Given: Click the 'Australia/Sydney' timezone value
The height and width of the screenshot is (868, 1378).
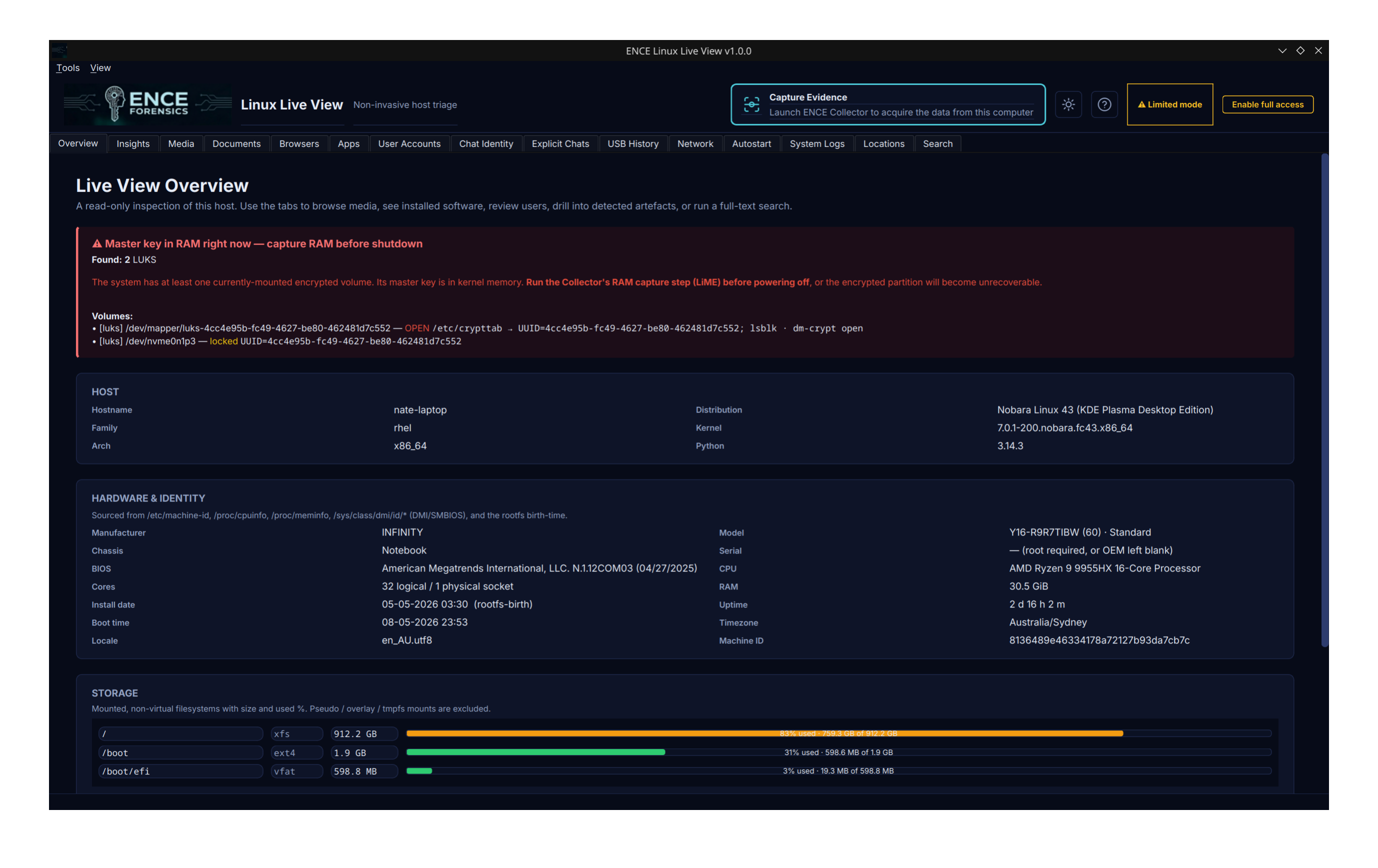Looking at the screenshot, I should (1048, 622).
